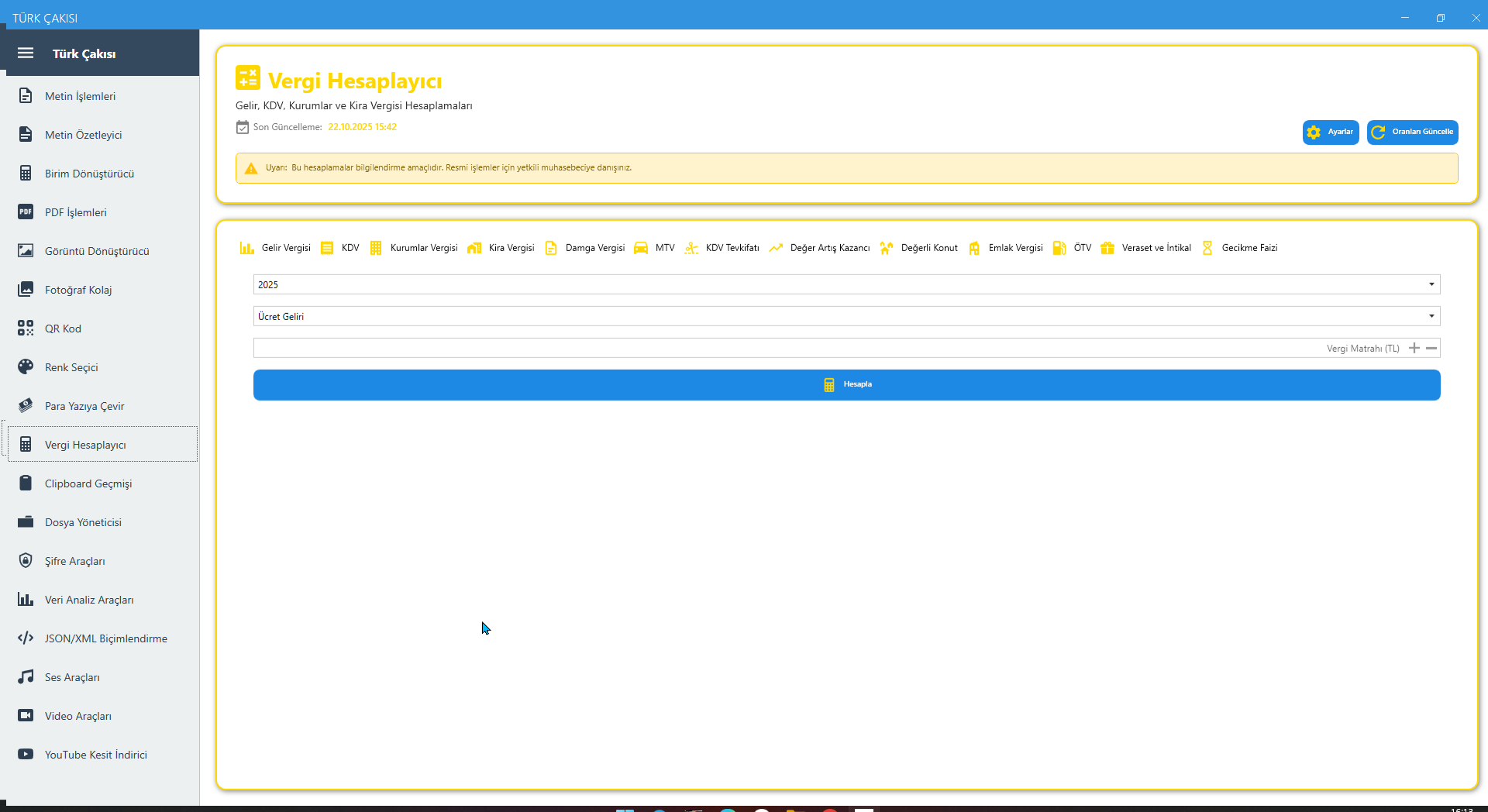This screenshot has width=1488, height=812.
Task: Increase Vergi Matrahı with plus button
Action: 1414,348
